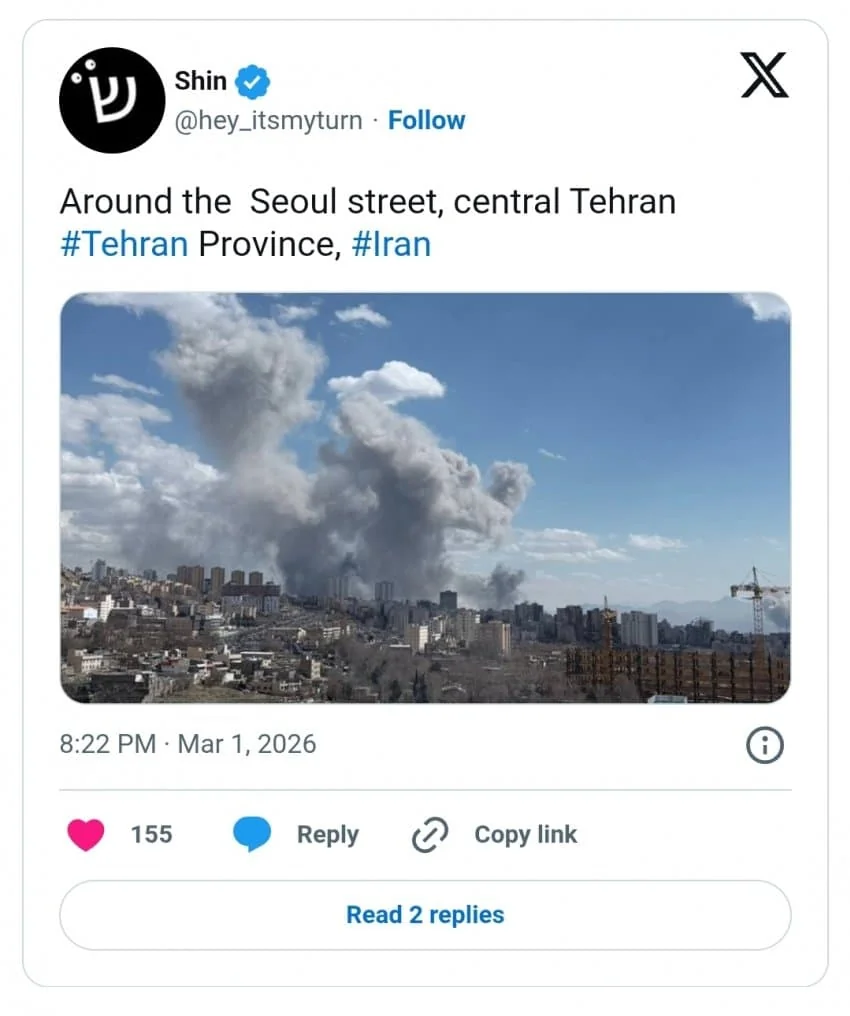Open the @hey_itsmyturn handle
The height and width of the screenshot is (1016, 850).
click(268, 121)
